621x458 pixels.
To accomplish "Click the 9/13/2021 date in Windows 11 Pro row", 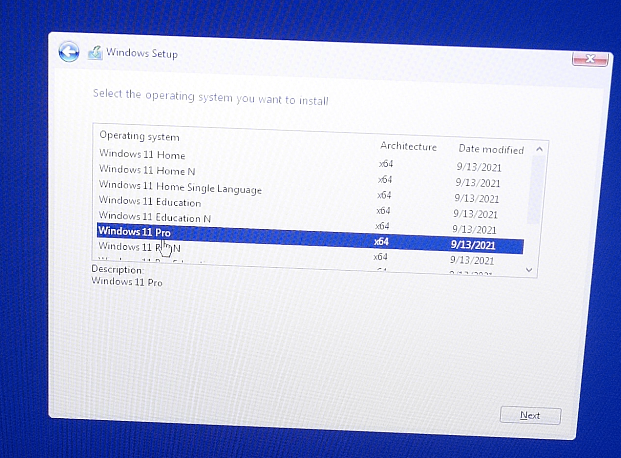I will (x=473, y=245).
